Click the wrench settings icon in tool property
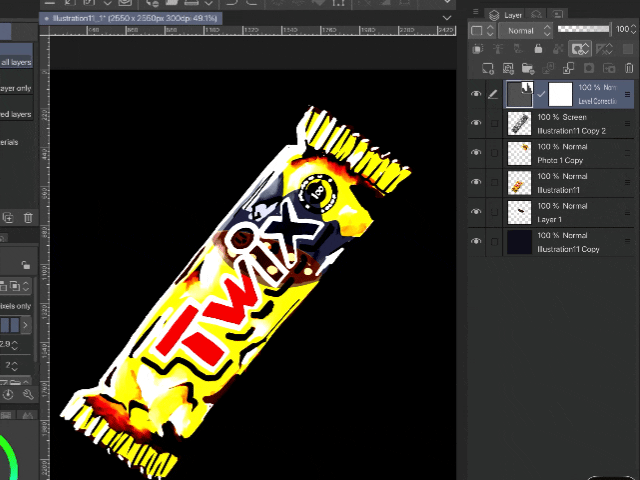640x480 pixels. pyautogui.click(x=28, y=394)
